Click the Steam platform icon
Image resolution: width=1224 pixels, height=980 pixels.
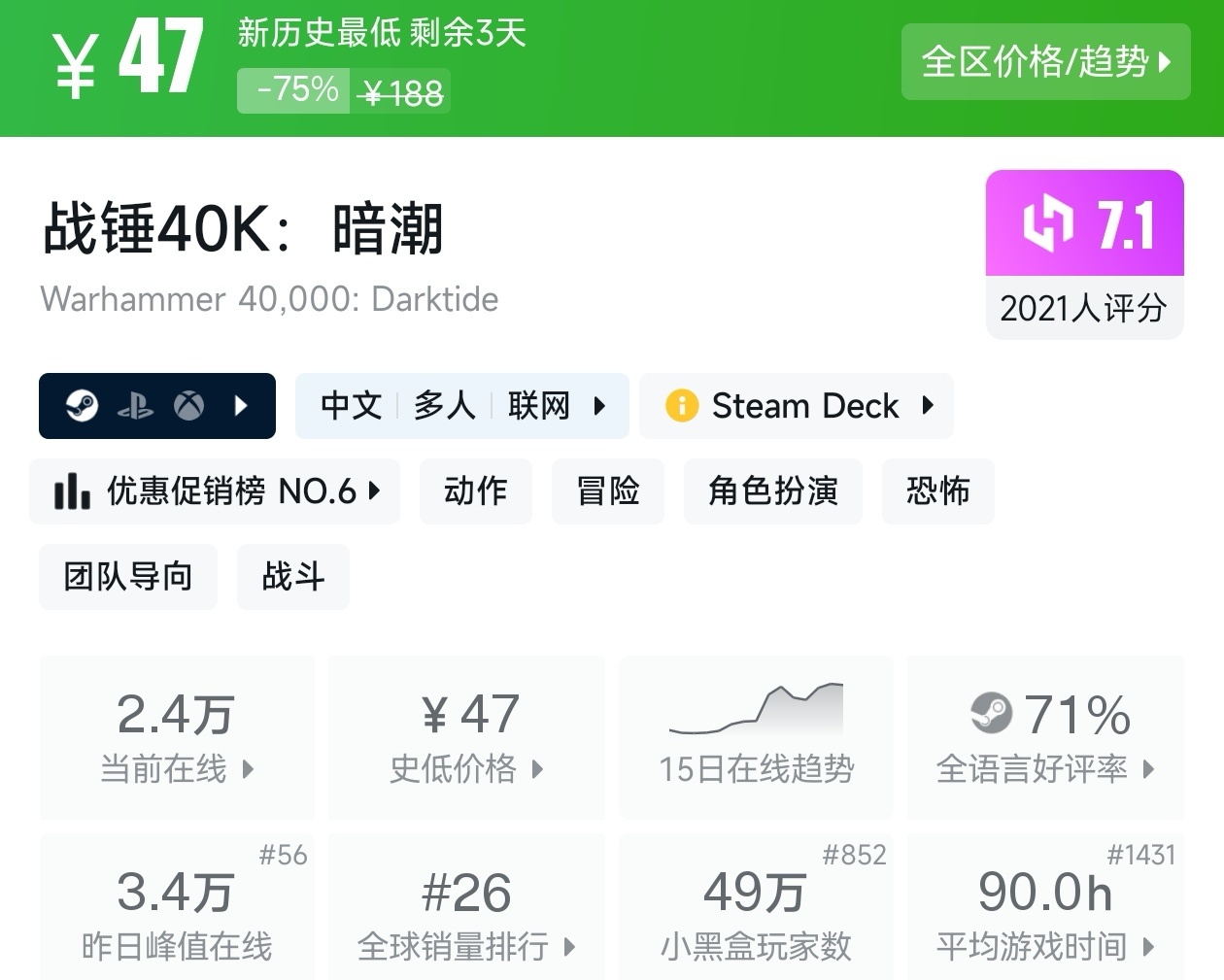coord(82,406)
